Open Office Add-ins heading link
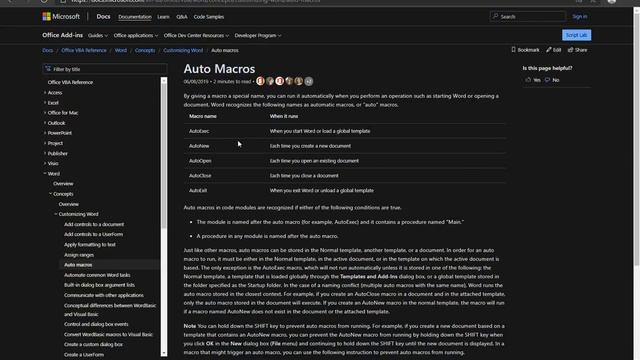This screenshot has height=360, width=640. tap(62, 35)
